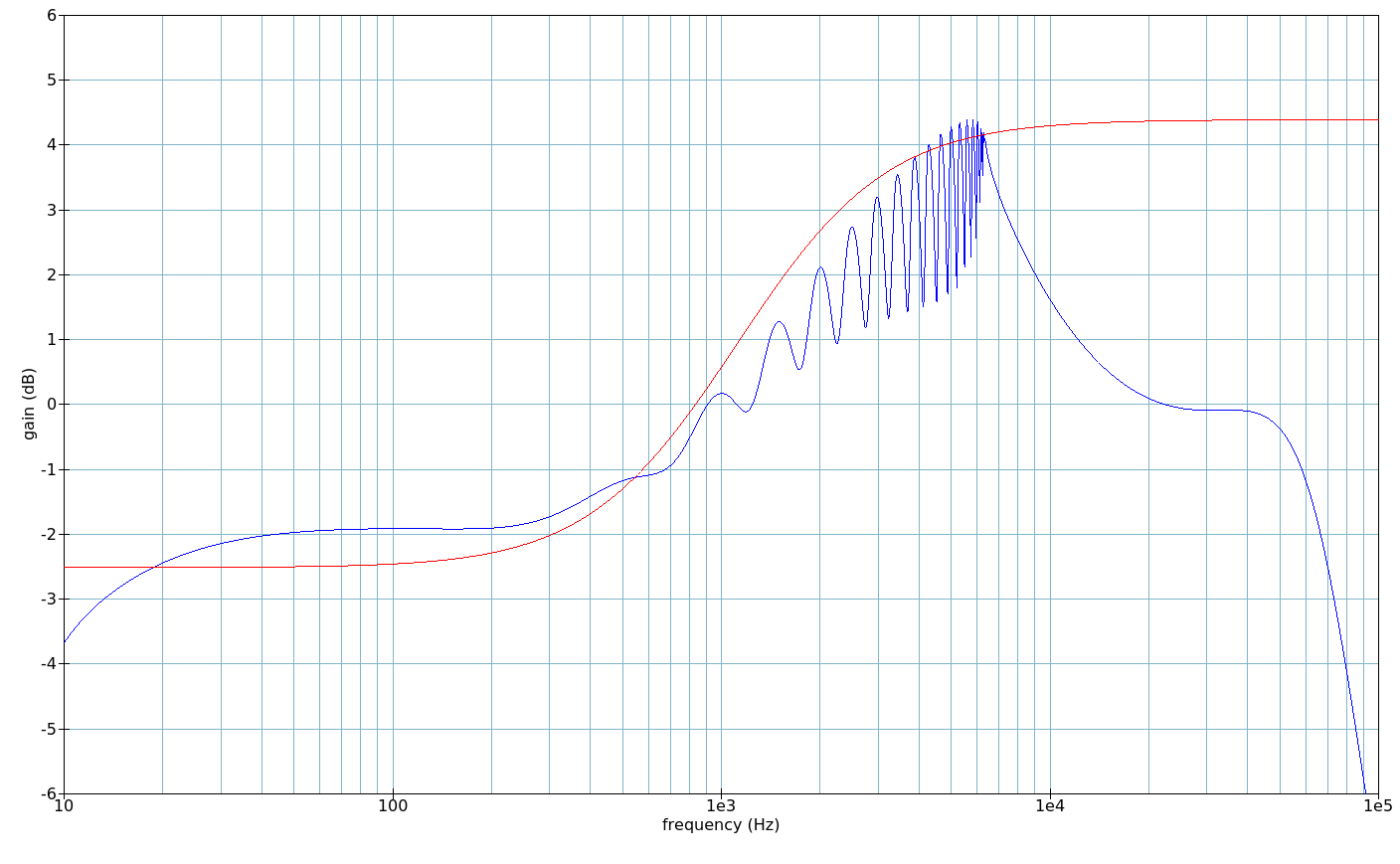The height and width of the screenshot is (864, 1400).
Task: Click the '1' gain tick label
Action: [x=51, y=339]
